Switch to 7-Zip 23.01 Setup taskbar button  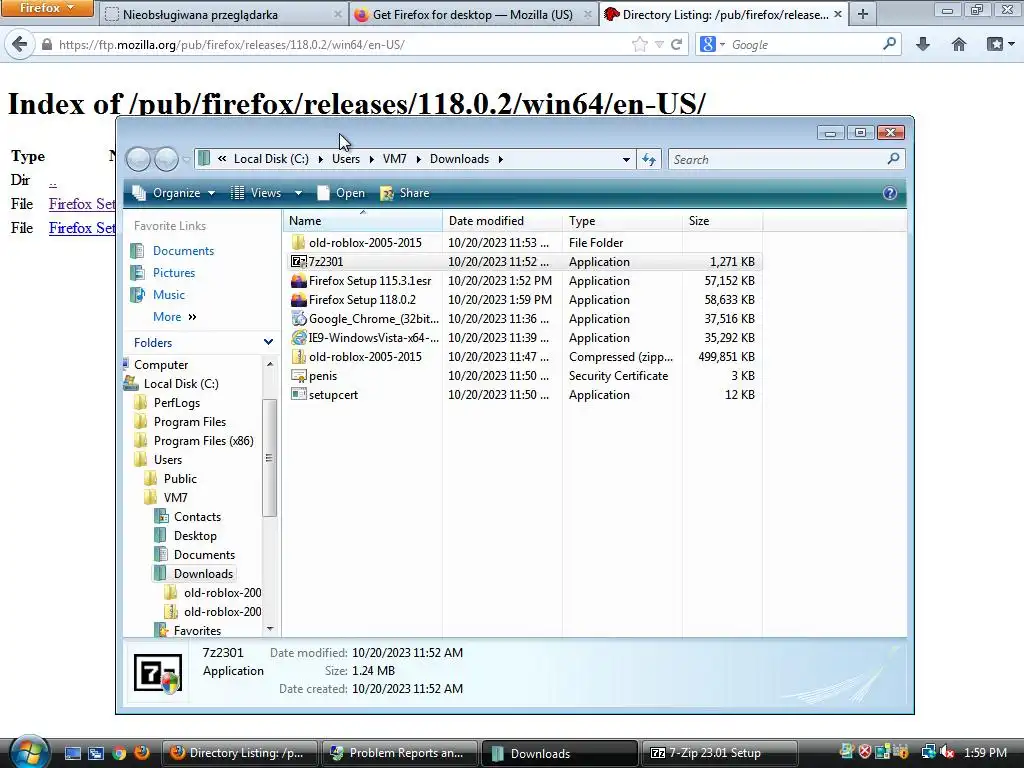(x=720, y=753)
